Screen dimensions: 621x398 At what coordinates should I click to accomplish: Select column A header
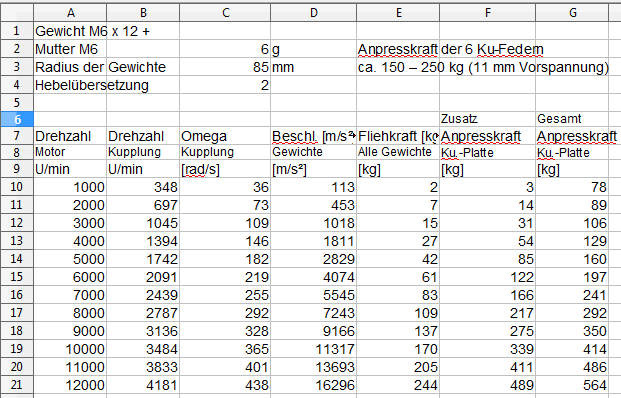pos(70,13)
